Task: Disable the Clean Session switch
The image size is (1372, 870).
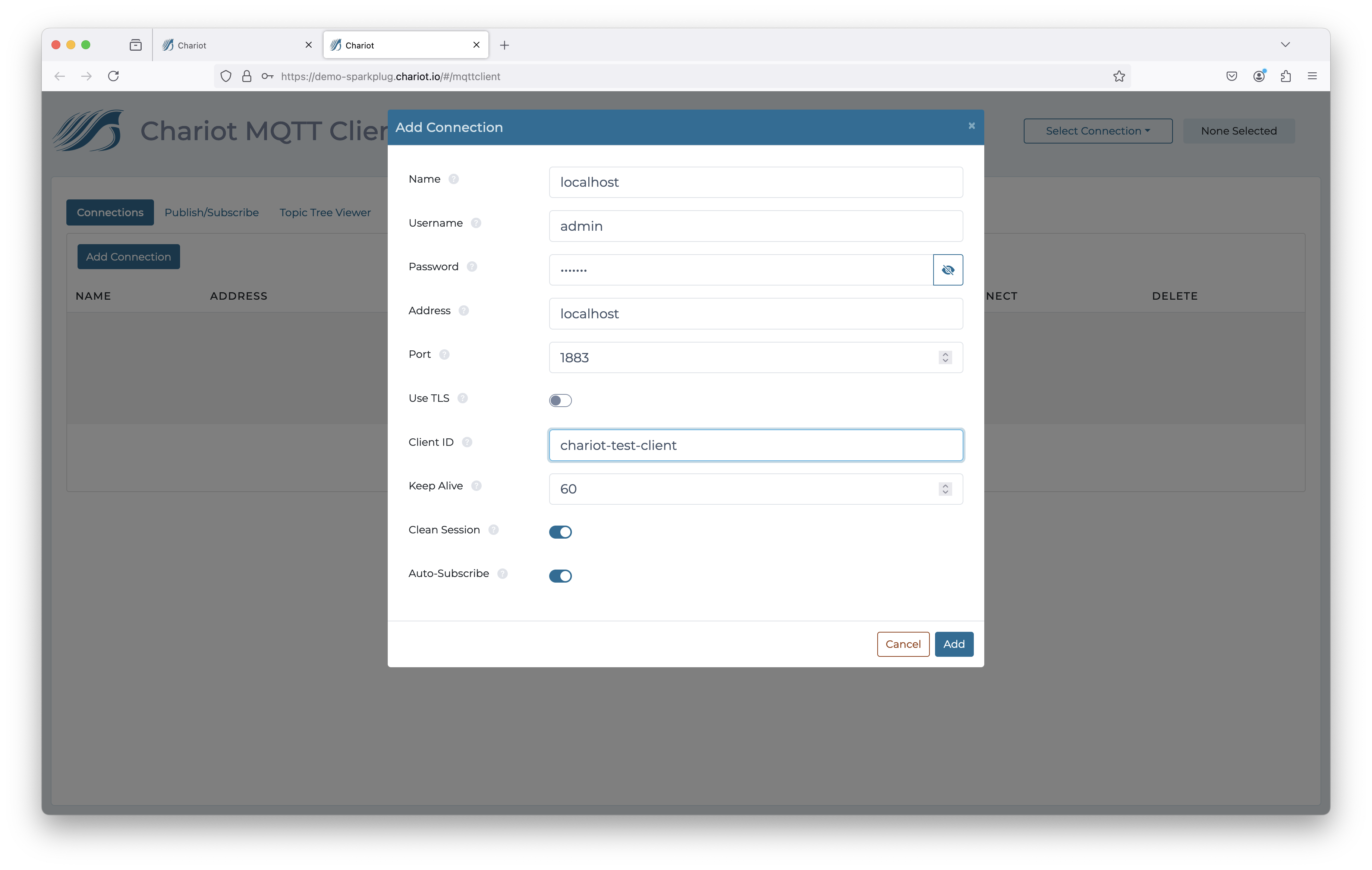Action: [560, 532]
